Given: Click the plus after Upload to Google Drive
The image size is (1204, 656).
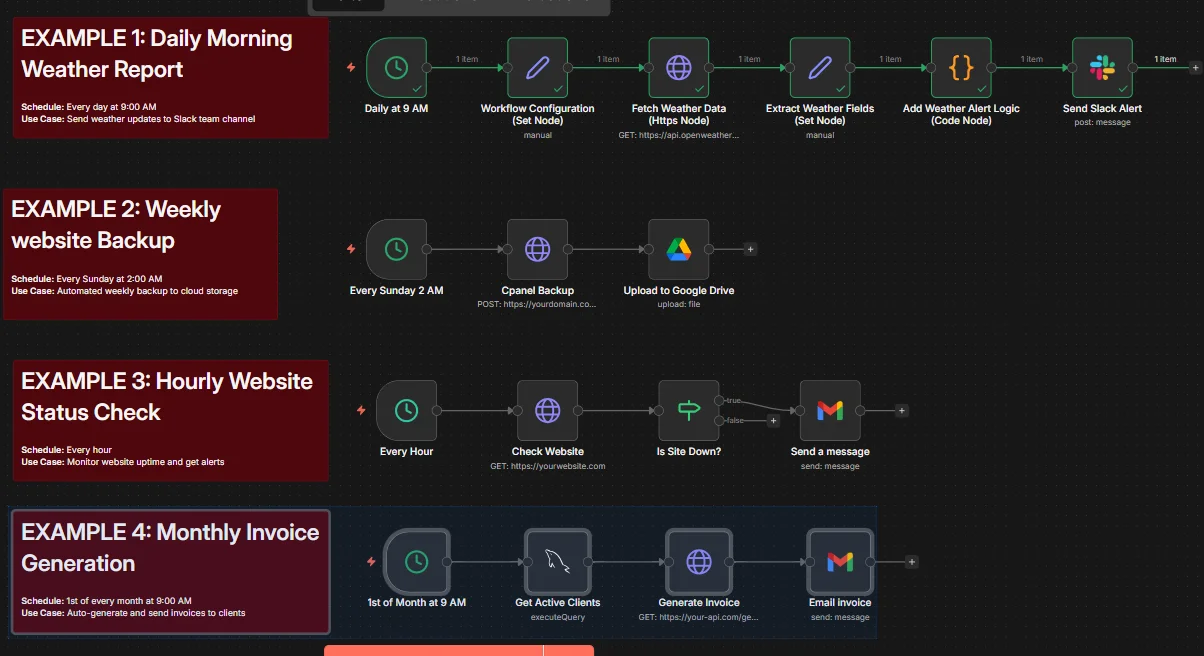Looking at the screenshot, I should coord(750,248).
